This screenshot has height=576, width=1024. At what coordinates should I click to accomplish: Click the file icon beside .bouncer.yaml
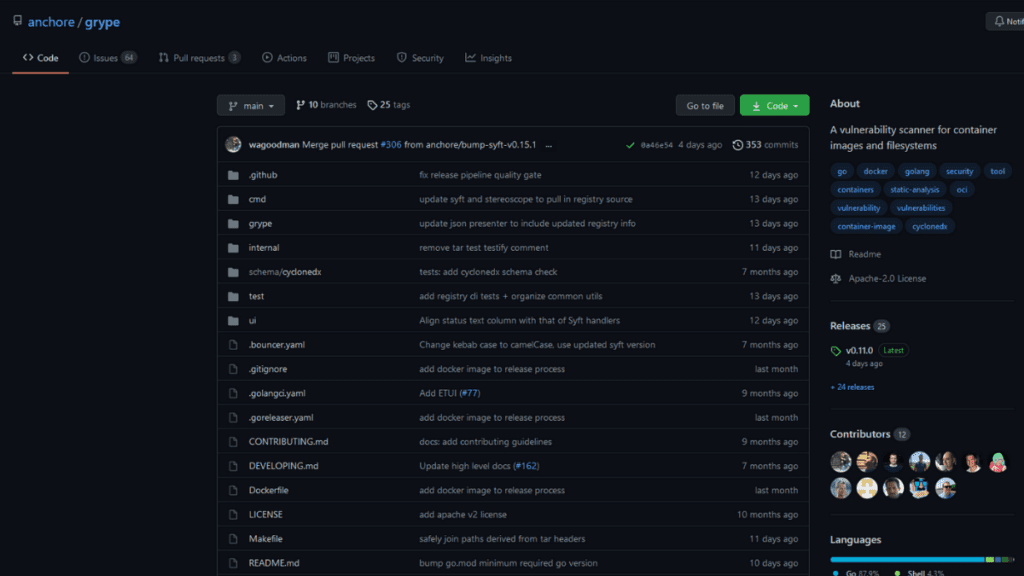pos(233,345)
